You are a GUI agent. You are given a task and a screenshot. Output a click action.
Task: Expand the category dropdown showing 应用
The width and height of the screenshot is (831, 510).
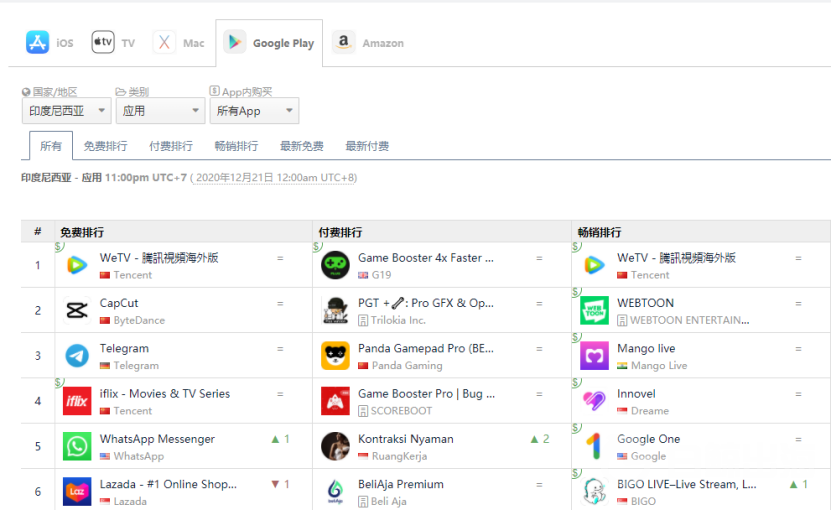(160, 111)
